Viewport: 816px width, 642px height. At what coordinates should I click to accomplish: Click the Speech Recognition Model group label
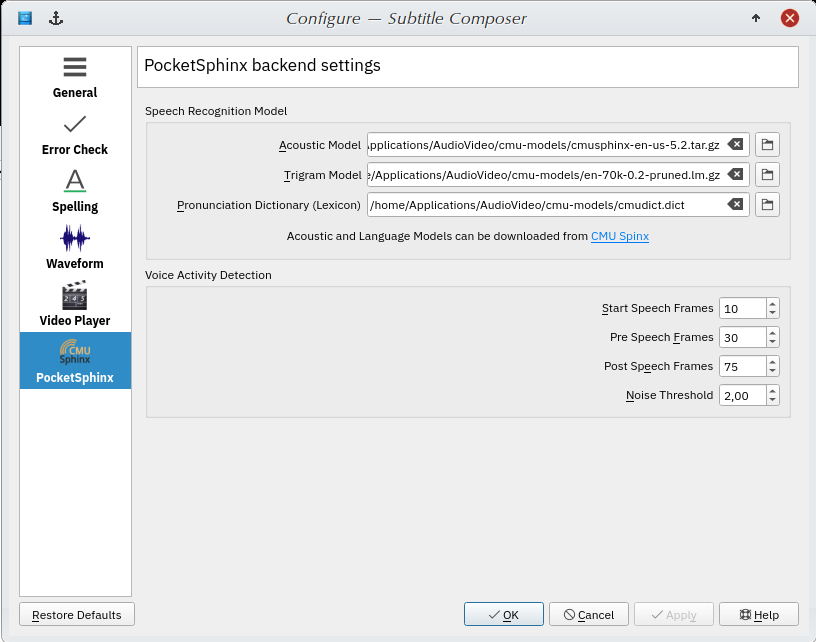coord(216,111)
